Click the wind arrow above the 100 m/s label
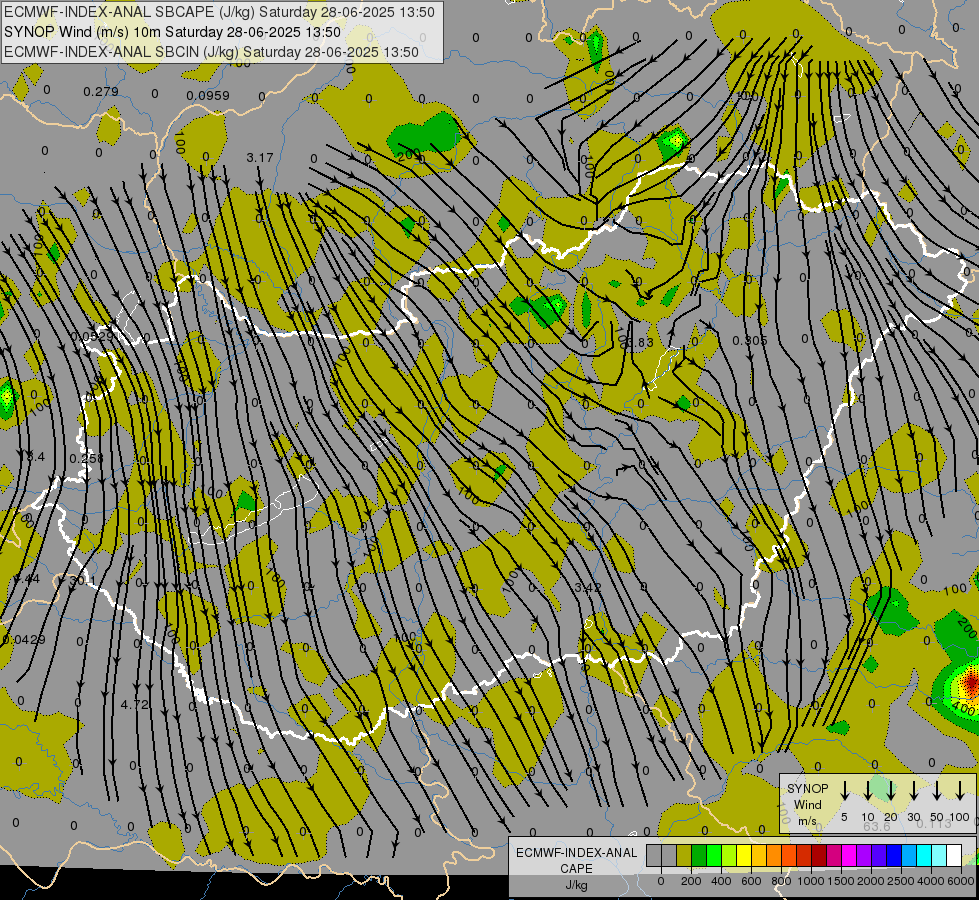This screenshot has height=900, width=979. pyautogui.click(x=960, y=790)
